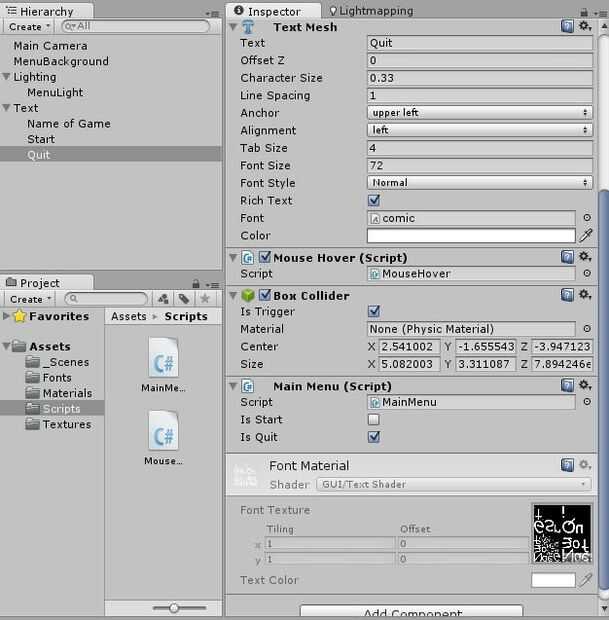Select the MainMenu C# script asset

click(163, 365)
